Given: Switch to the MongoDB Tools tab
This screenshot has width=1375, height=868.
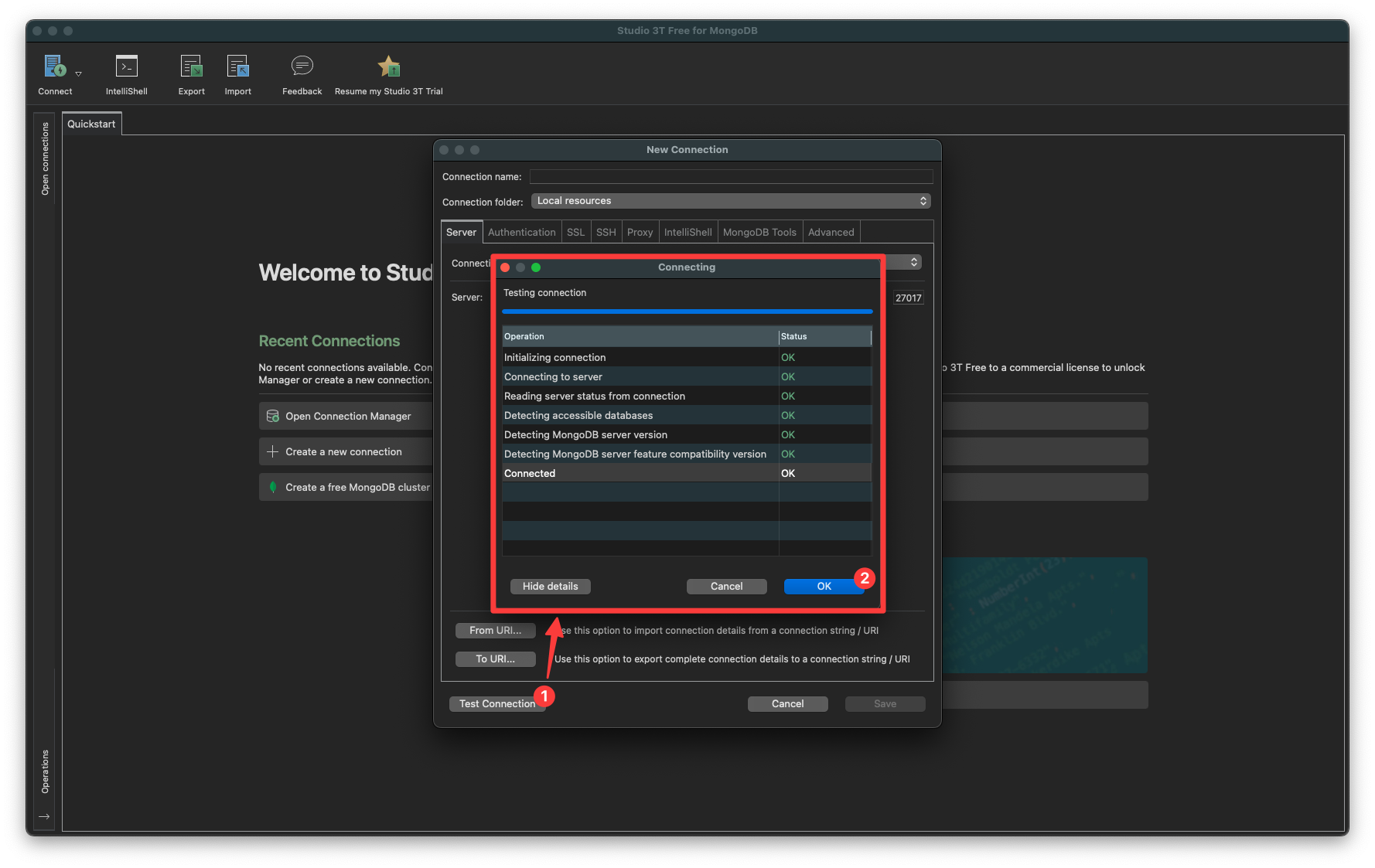Looking at the screenshot, I should point(759,232).
